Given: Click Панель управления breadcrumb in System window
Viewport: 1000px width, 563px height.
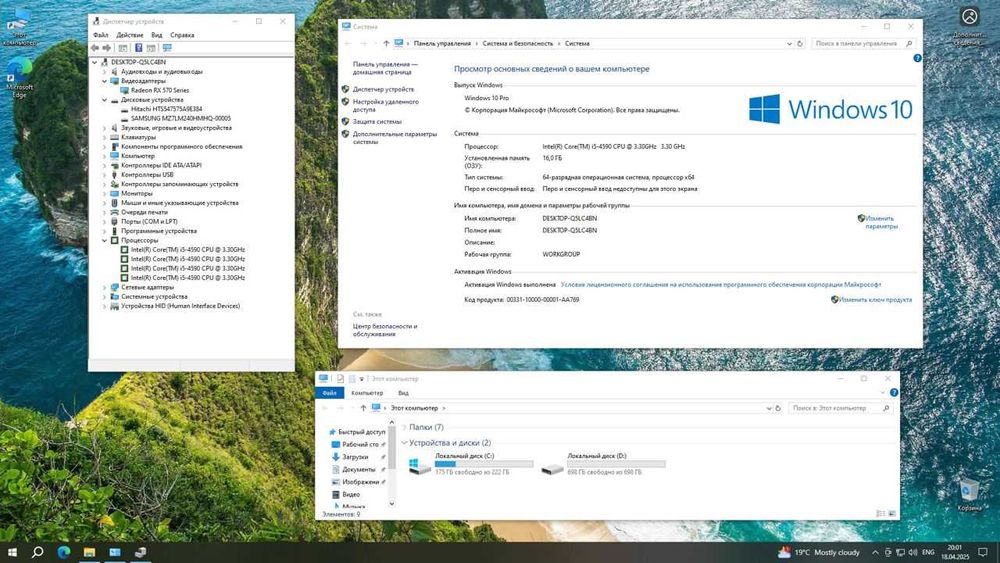Looking at the screenshot, I should tap(441, 44).
